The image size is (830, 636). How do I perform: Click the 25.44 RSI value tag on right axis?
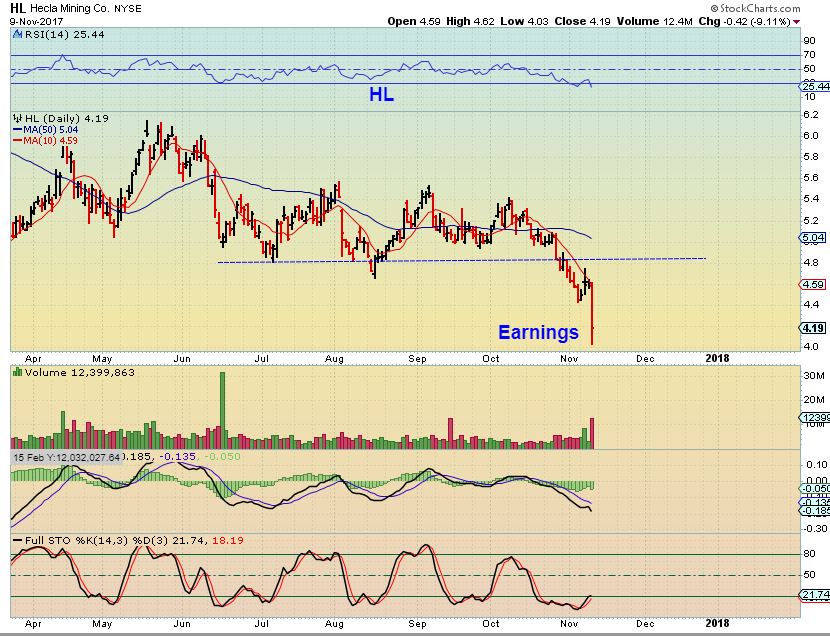click(814, 86)
